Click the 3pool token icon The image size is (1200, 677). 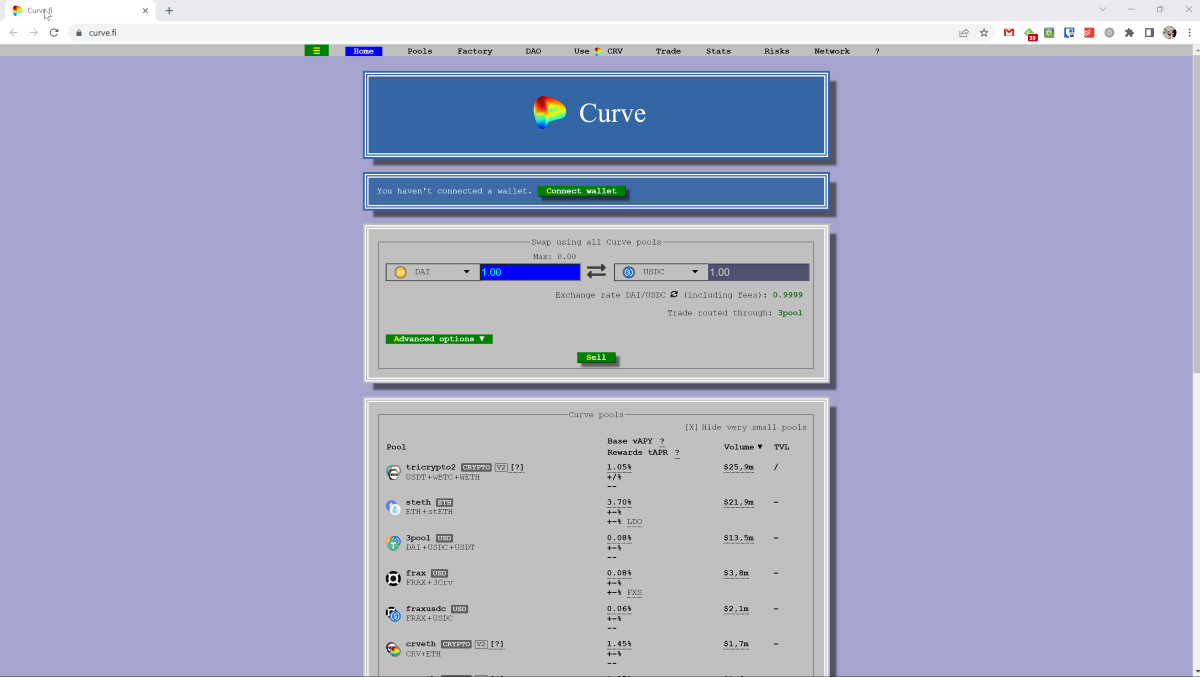pos(393,543)
